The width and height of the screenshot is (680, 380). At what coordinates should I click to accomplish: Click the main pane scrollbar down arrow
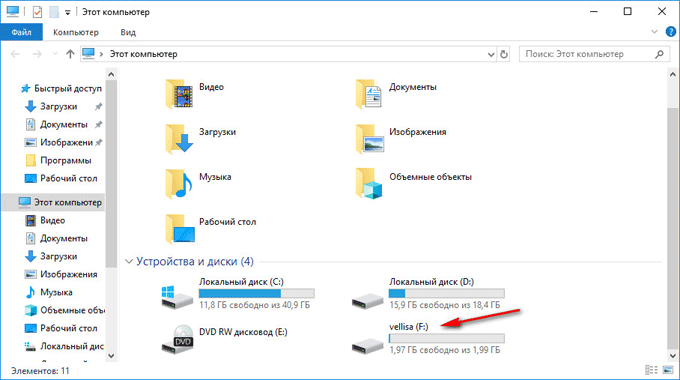point(673,356)
